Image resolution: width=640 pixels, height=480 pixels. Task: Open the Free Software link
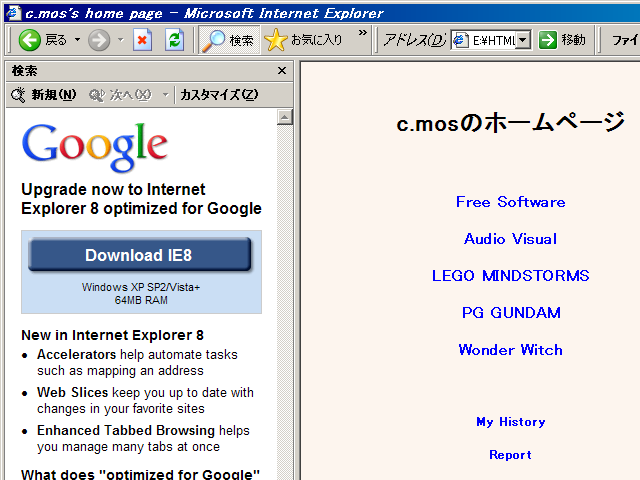511,202
